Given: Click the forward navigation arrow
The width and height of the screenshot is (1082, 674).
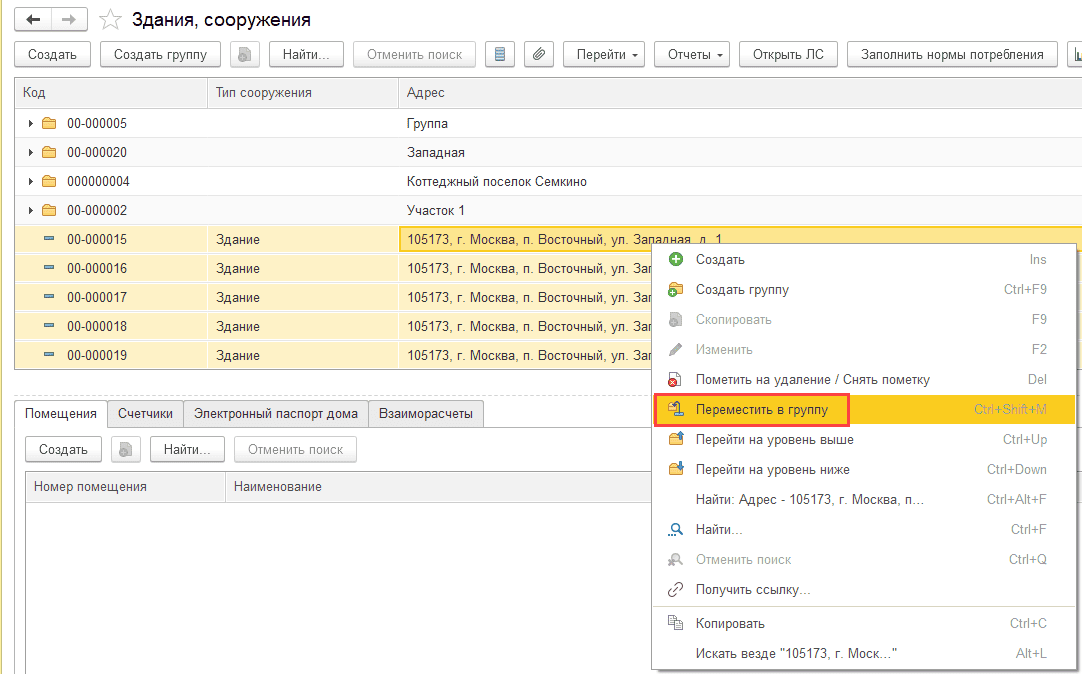Looking at the screenshot, I should [x=68, y=19].
